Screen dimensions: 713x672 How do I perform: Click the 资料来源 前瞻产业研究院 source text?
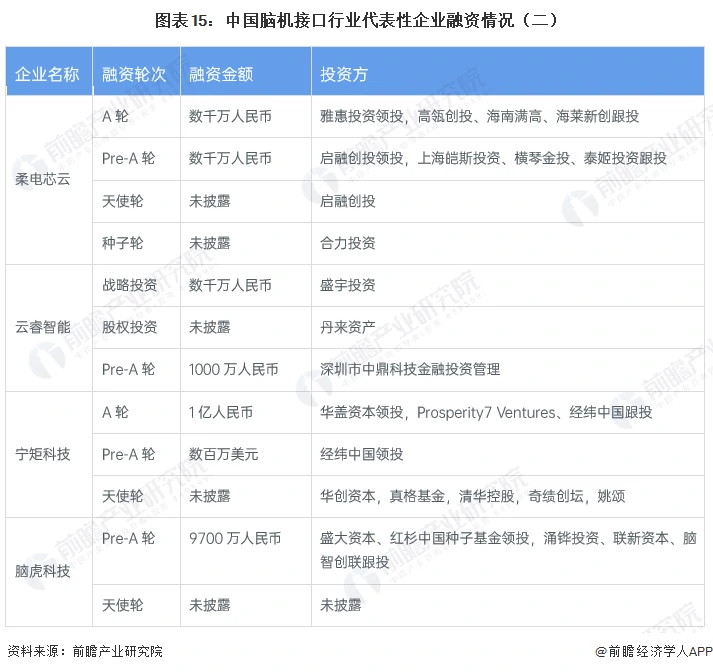[x=84, y=651]
